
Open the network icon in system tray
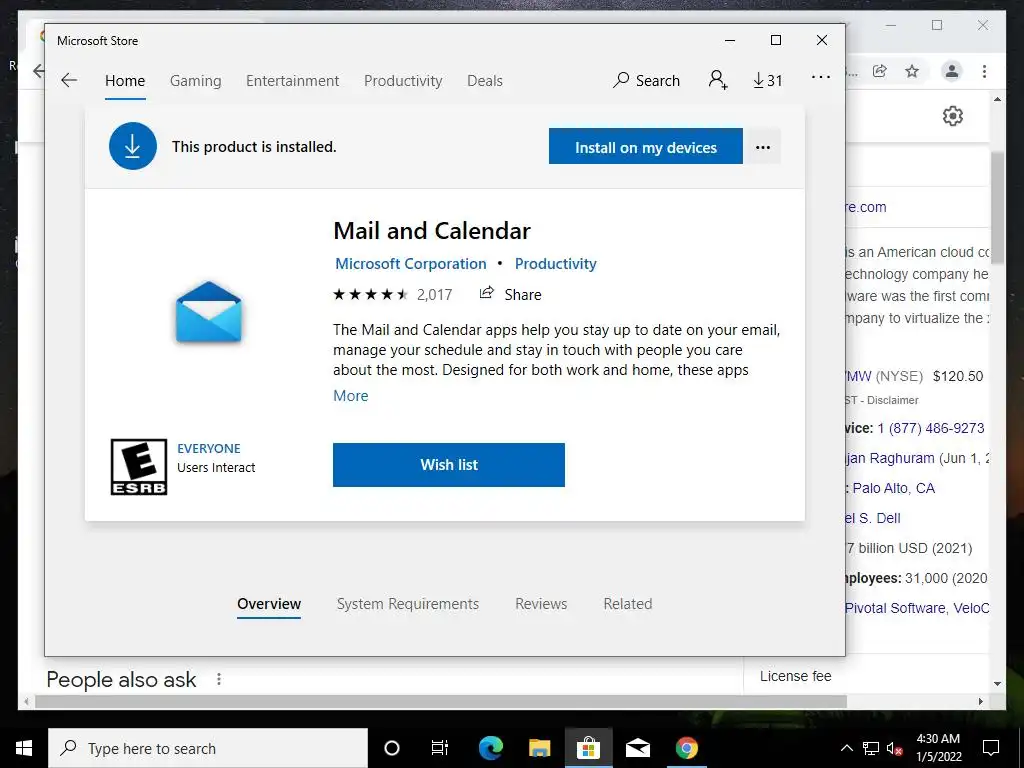pyautogui.click(x=871, y=748)
